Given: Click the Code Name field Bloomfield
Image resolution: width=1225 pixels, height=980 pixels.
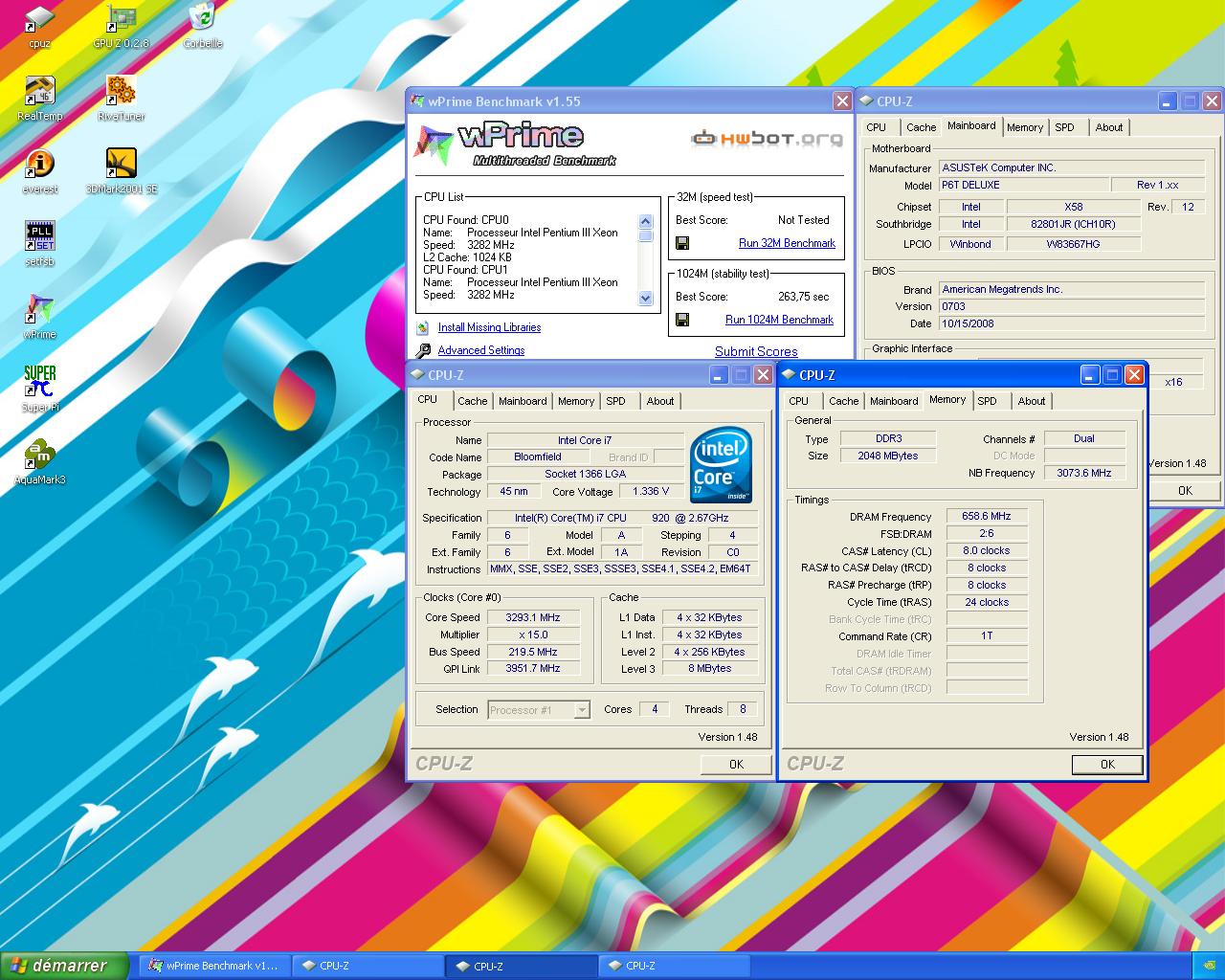Looking at the screenshot, I should point(538,457).
